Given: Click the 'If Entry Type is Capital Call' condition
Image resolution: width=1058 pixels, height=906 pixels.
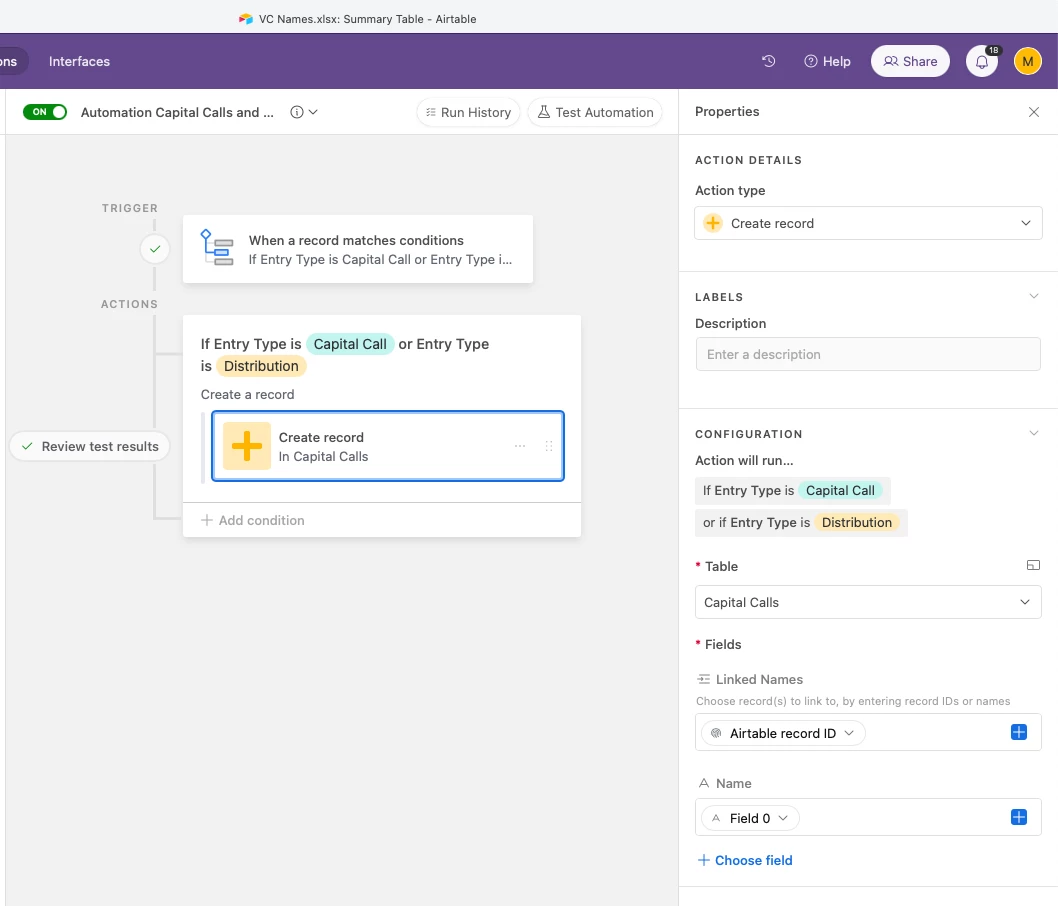Looking at the screenshot, I should coord(793,490).
